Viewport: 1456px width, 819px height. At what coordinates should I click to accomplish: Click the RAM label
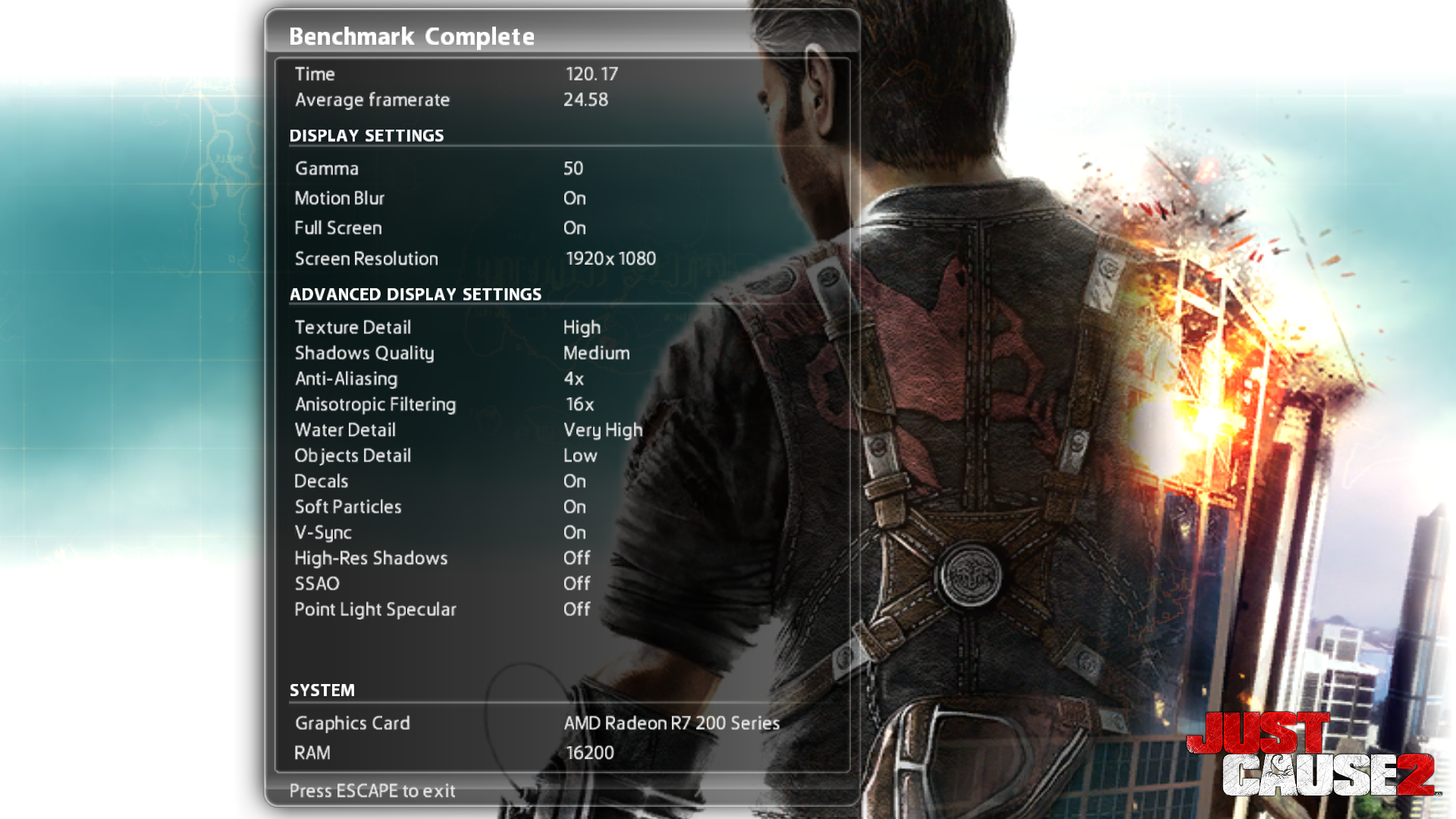[312, 753]
